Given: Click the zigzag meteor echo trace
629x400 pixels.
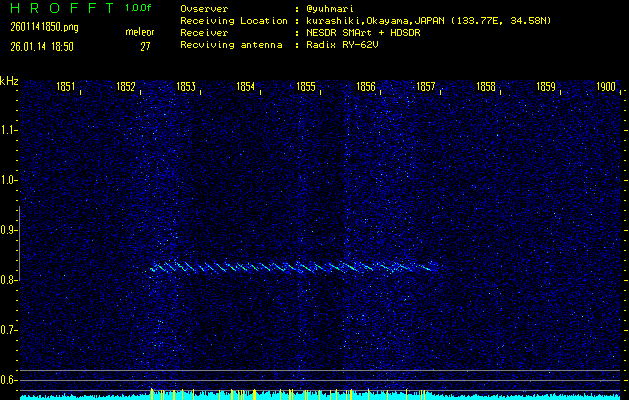Looking at the screenshot, I should coord(296,266).
